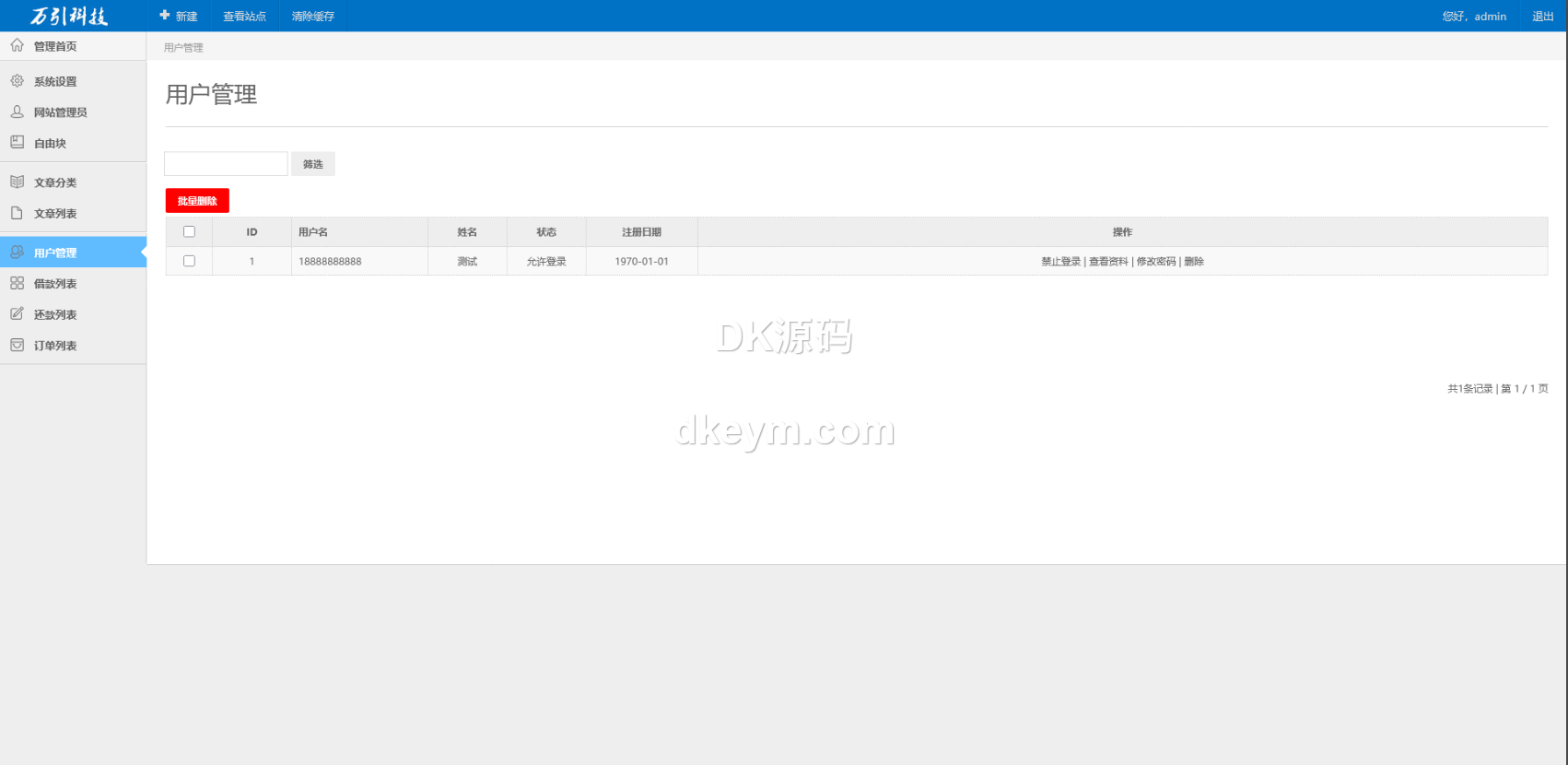The image size is (1568, 765).
Task: Click the block icon beside 自由块
Action: tap(17, 142)
